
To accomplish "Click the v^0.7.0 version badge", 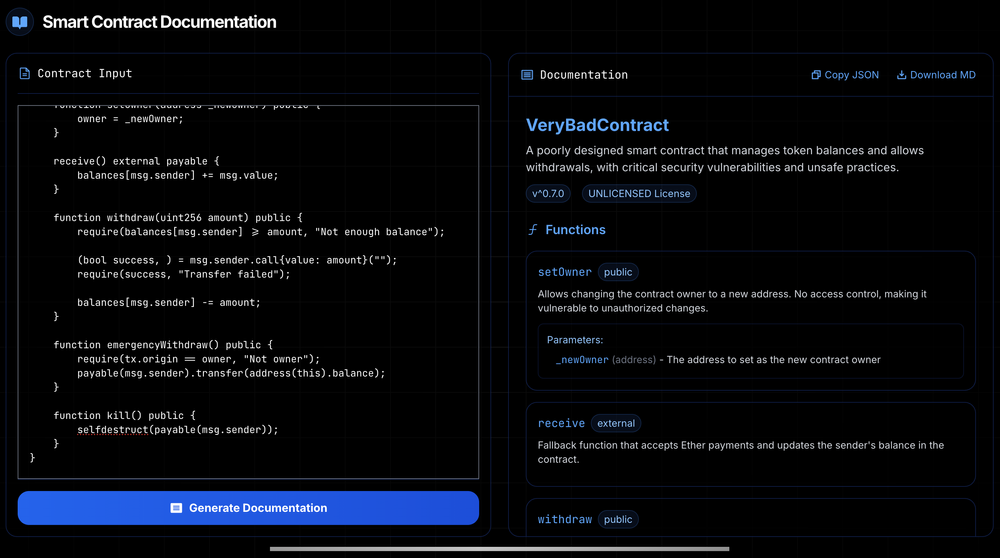I will pyautogui.click(x=548, y=193).
